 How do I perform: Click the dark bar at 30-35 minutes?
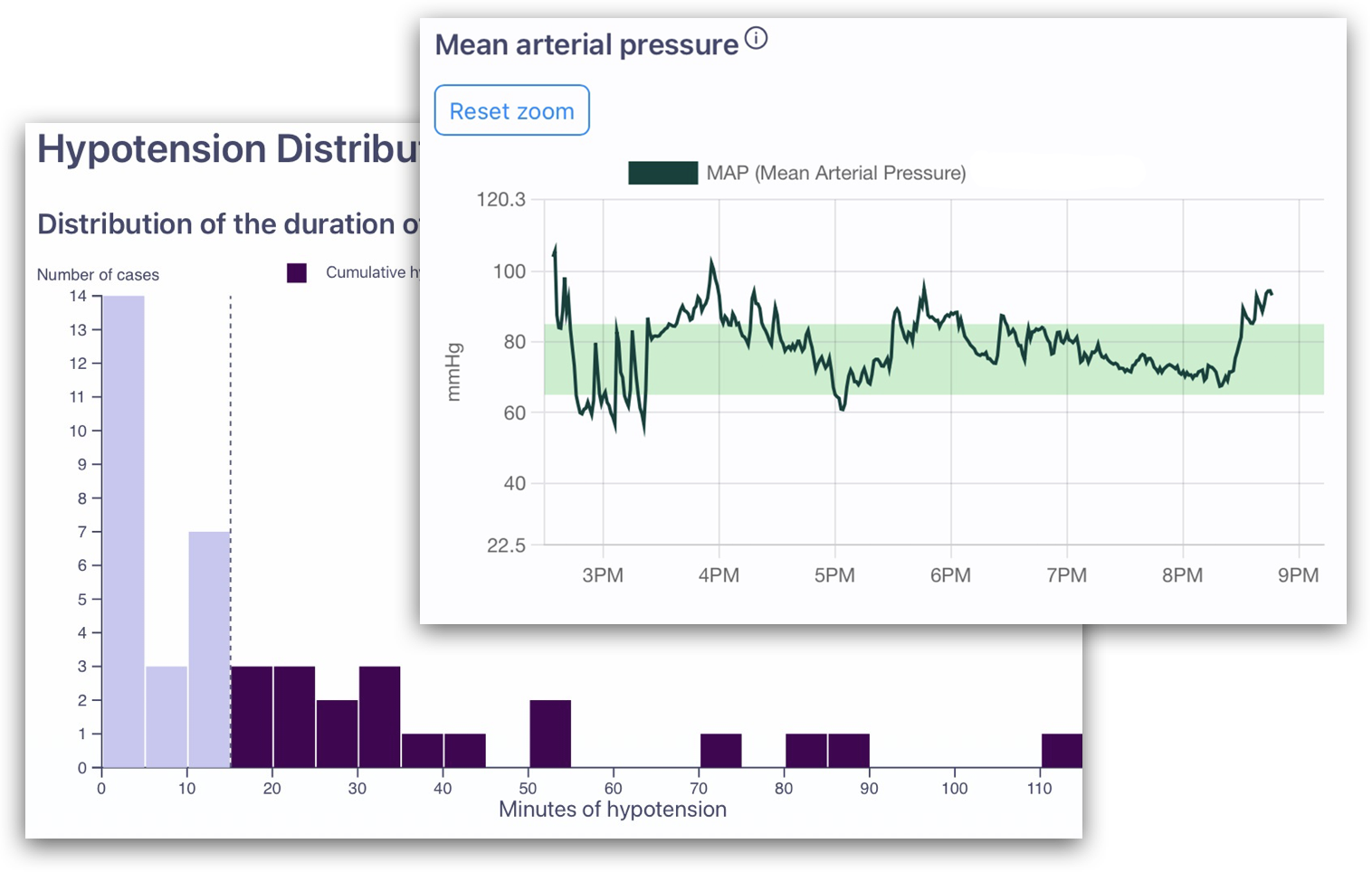tap(379, 717)
